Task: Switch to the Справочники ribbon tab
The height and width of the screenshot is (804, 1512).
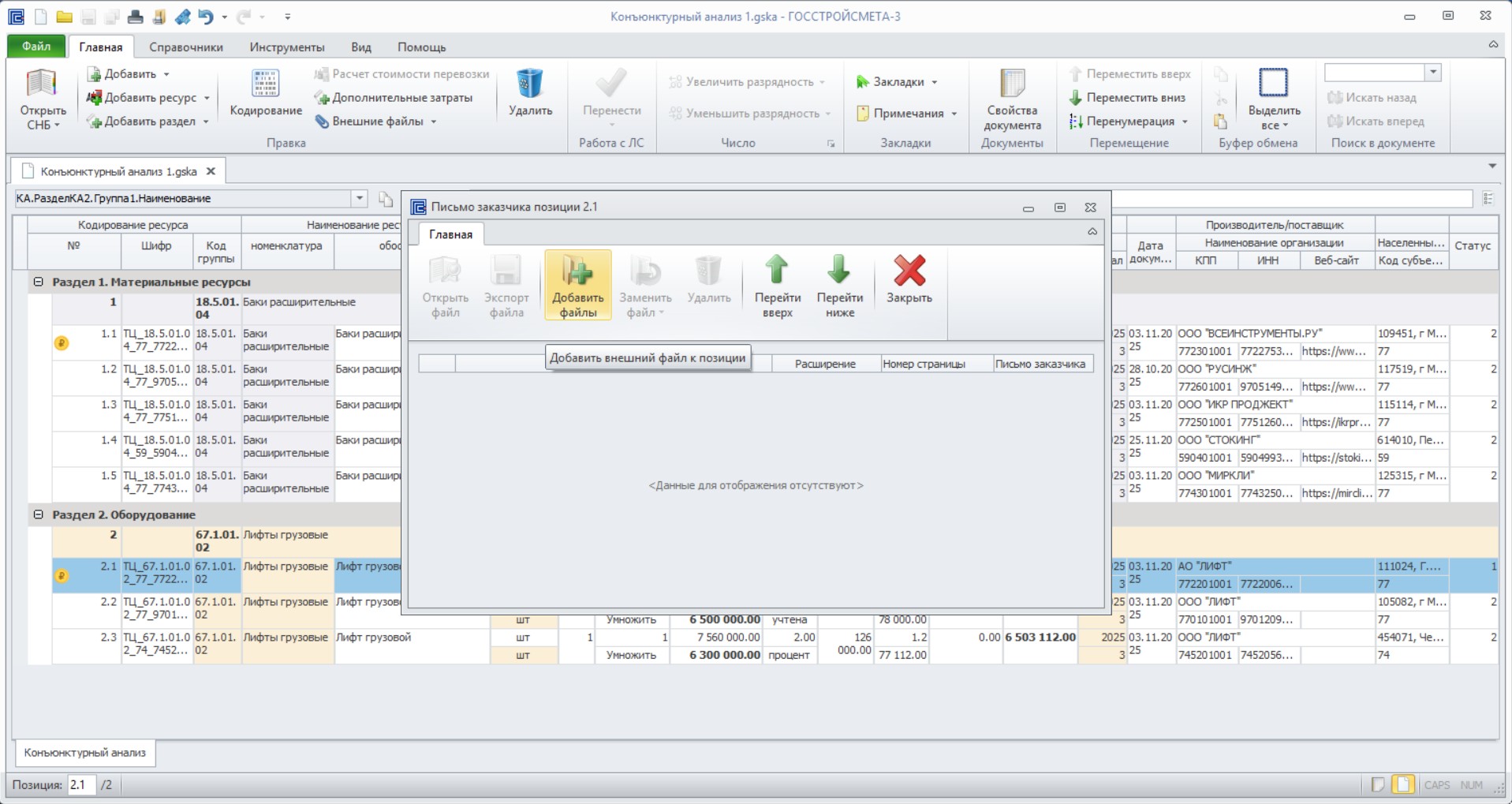Action: pyautogui.click(x=185, y=47)
